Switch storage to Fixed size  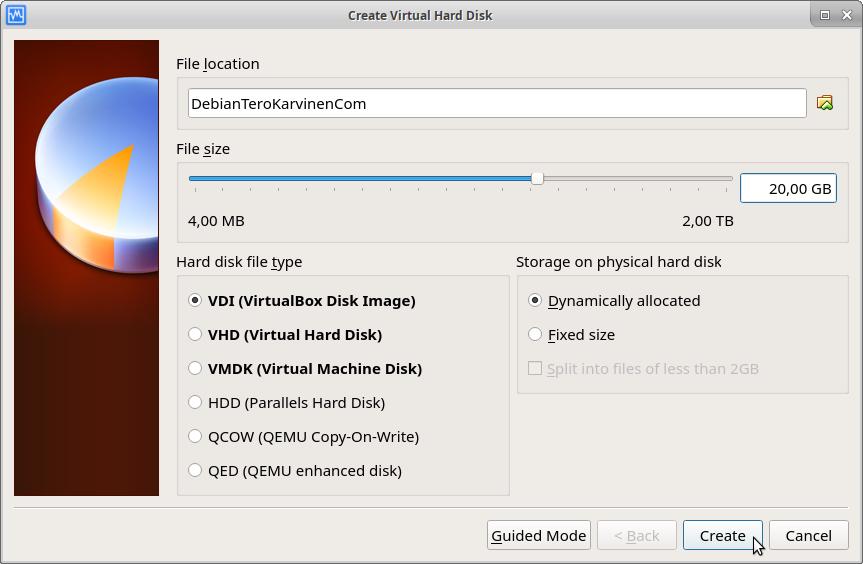(535, 335)
